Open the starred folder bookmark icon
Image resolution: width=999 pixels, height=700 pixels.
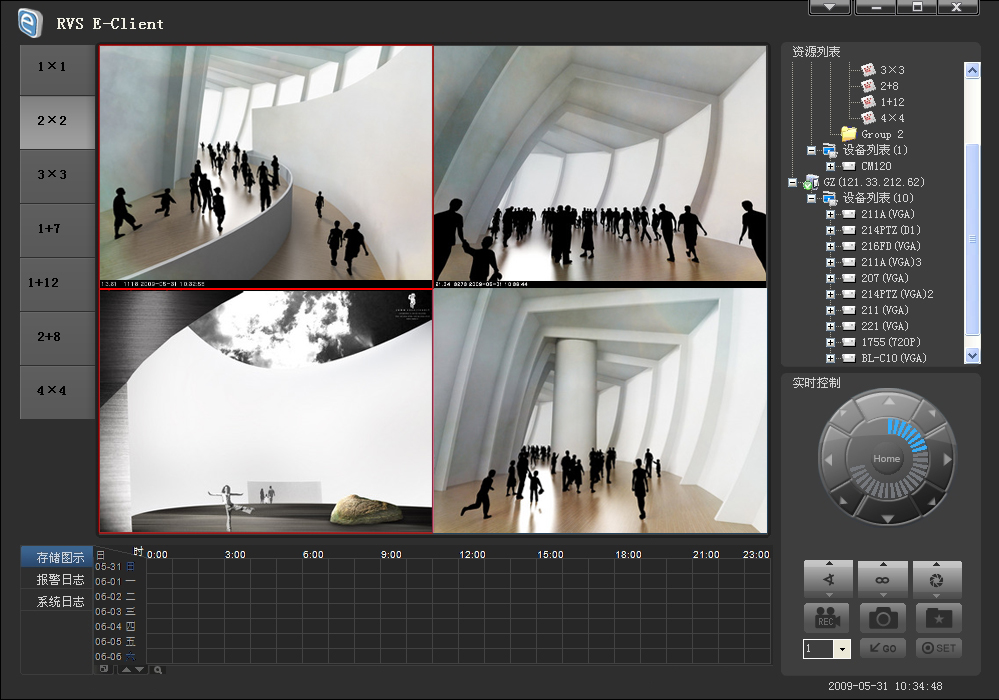[938, 618]
